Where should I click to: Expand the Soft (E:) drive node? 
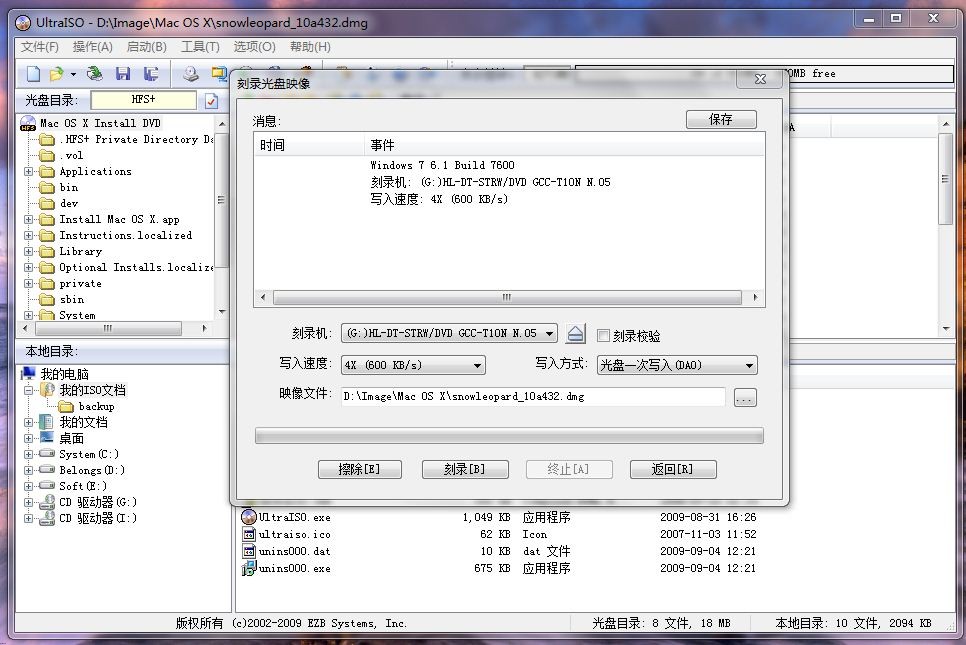[28, 486]
